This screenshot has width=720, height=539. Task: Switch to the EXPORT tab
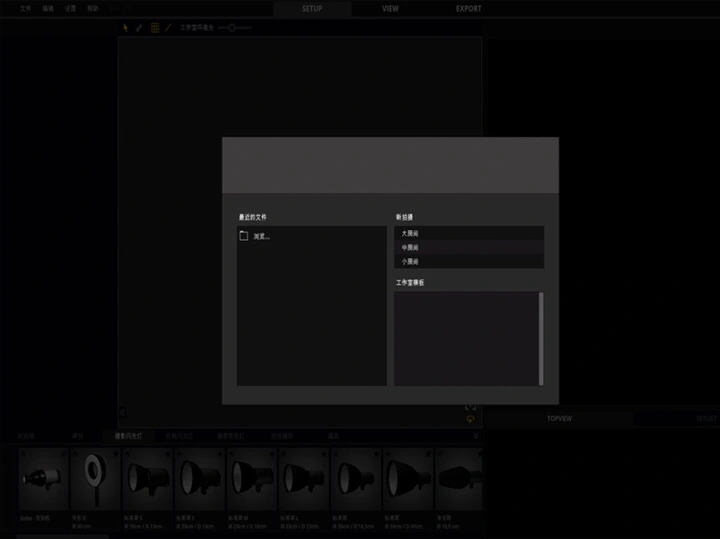coord(468,9)
